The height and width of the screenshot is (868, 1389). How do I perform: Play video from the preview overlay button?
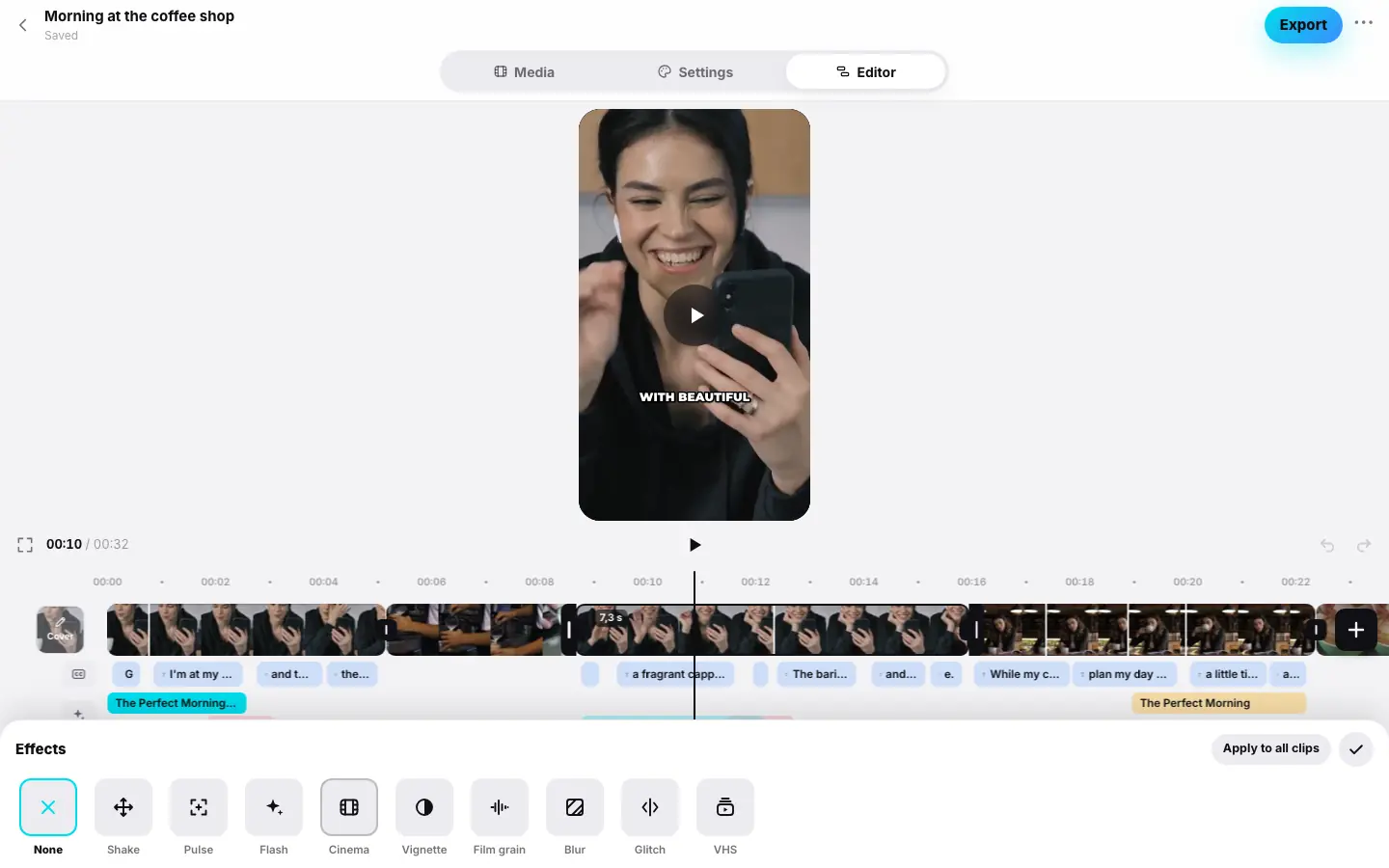[x=694, y=315]
